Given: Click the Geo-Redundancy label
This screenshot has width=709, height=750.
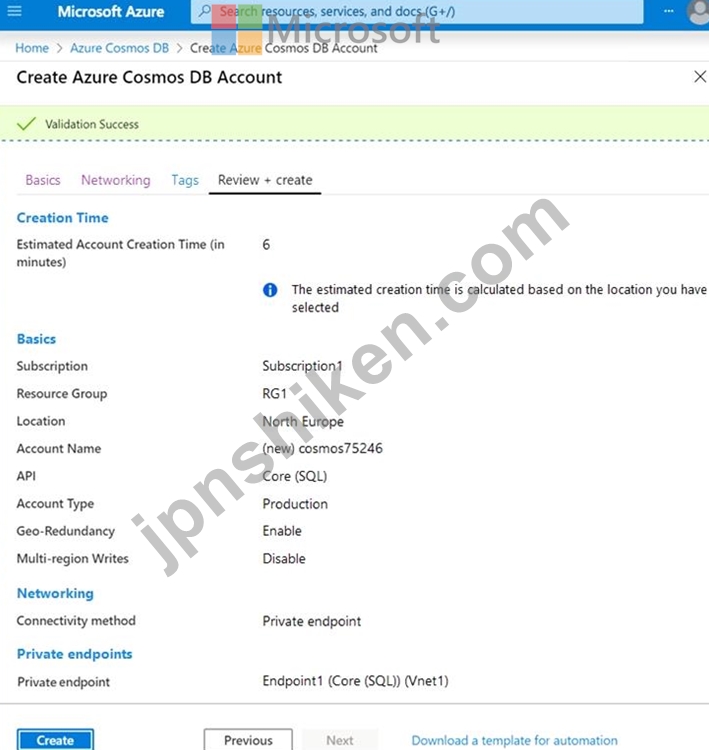Looking at the screenshot, I should point(66,531).
